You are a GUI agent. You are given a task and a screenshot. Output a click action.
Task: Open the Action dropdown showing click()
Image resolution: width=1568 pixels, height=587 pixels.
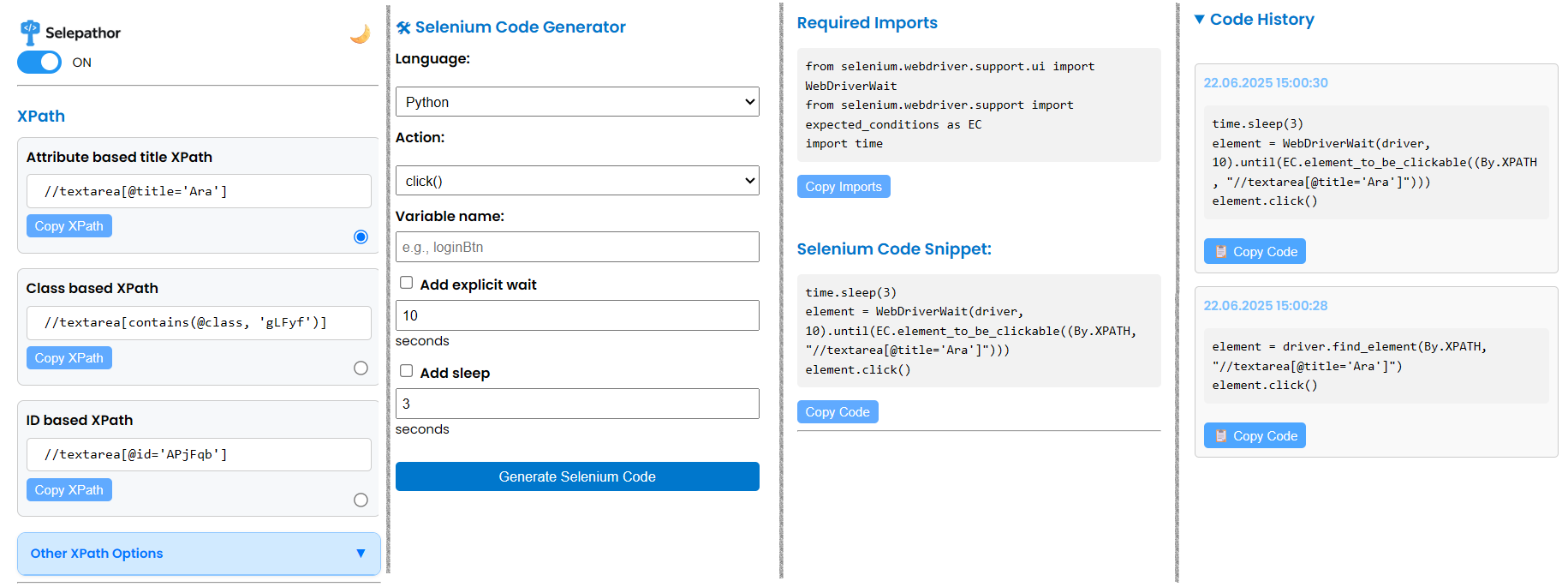[577, 181]
